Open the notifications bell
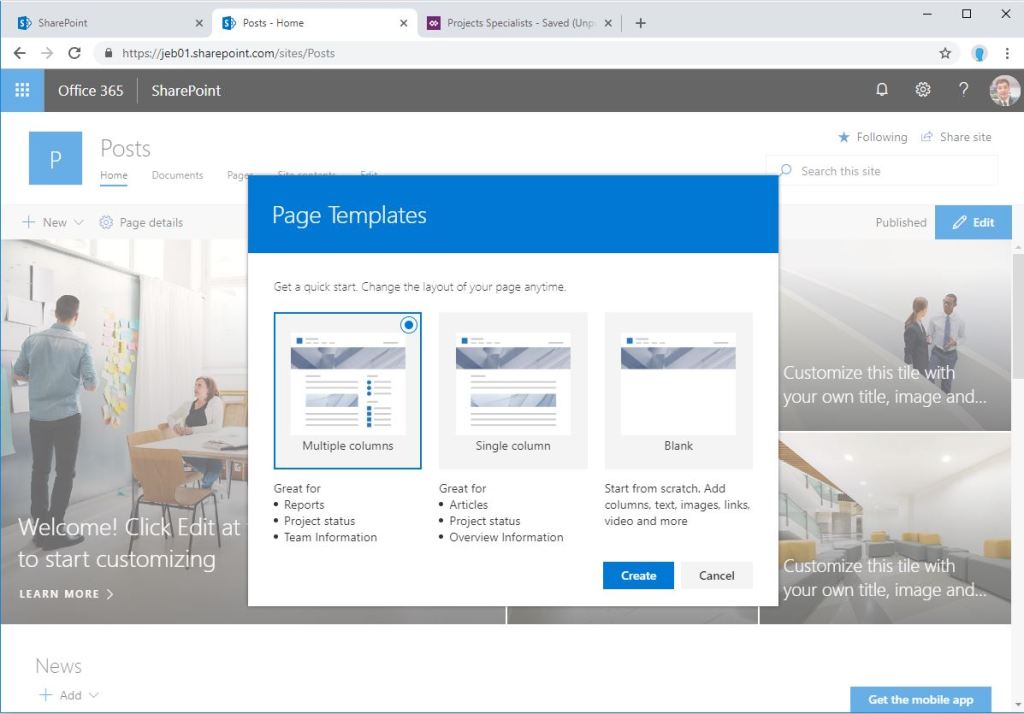Screen dimensions: 1024x714 pos(881,89)
